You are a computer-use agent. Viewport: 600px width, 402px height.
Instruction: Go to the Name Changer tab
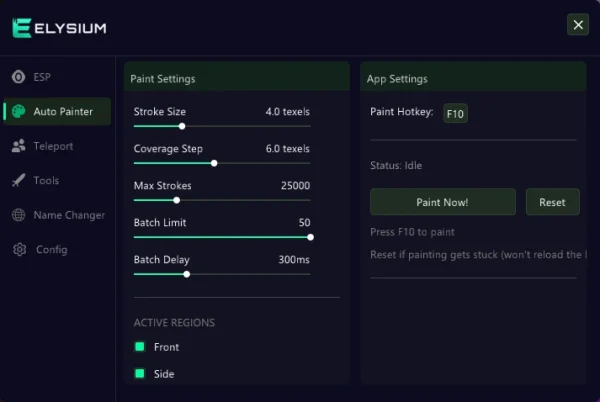(x=57, y=215)
